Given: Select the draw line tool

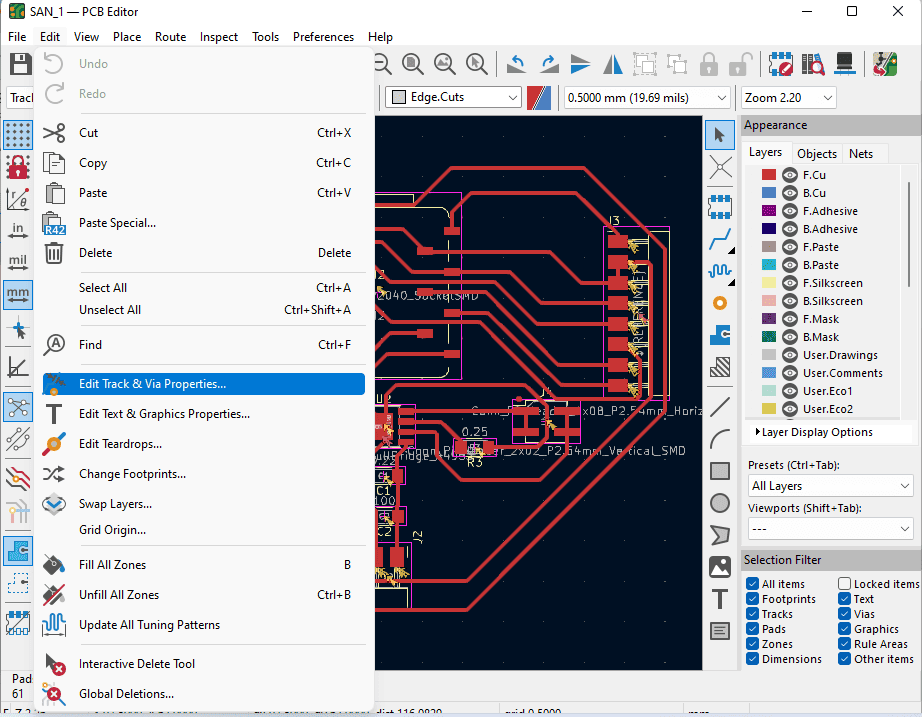Looking at the screenshot, I should [720, 407].
